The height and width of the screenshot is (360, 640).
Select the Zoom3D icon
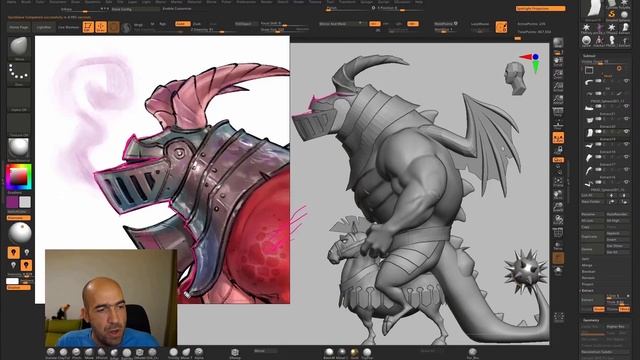tap(558, 207)
